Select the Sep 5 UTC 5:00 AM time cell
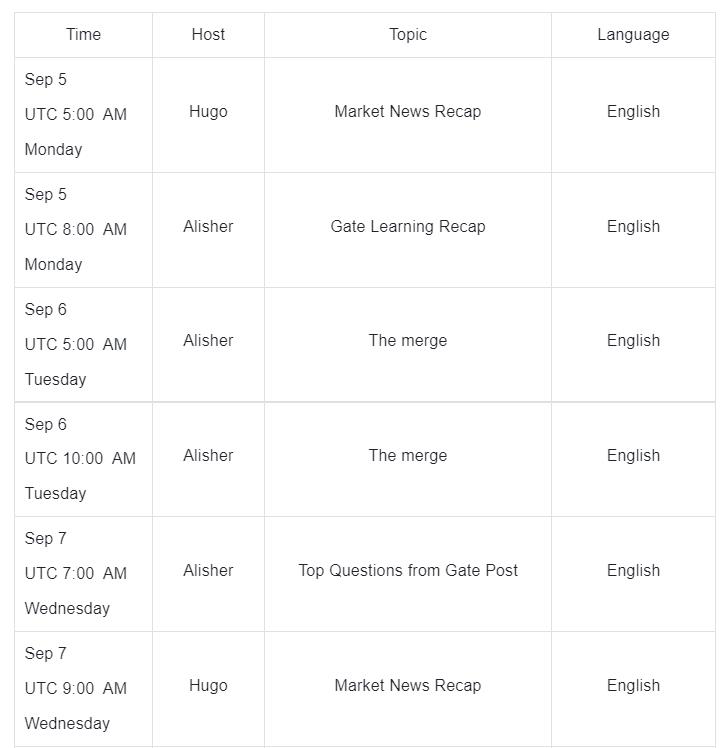The image size is (728, 748). (76, 114)
